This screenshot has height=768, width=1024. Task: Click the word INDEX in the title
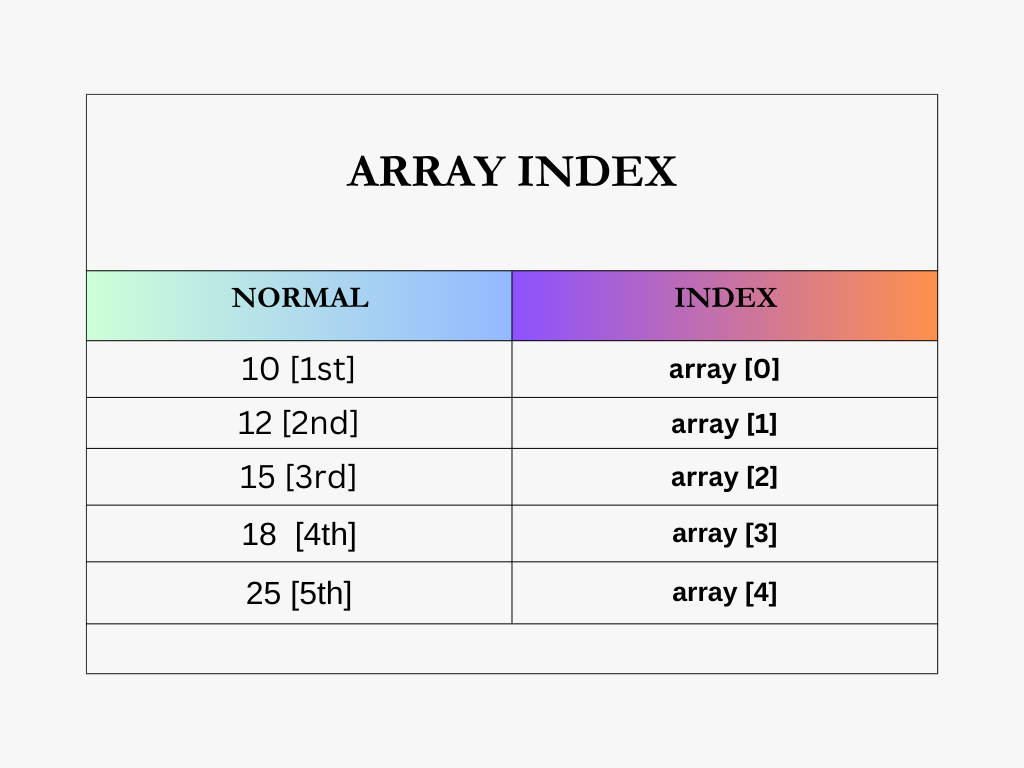pos(598,172)
